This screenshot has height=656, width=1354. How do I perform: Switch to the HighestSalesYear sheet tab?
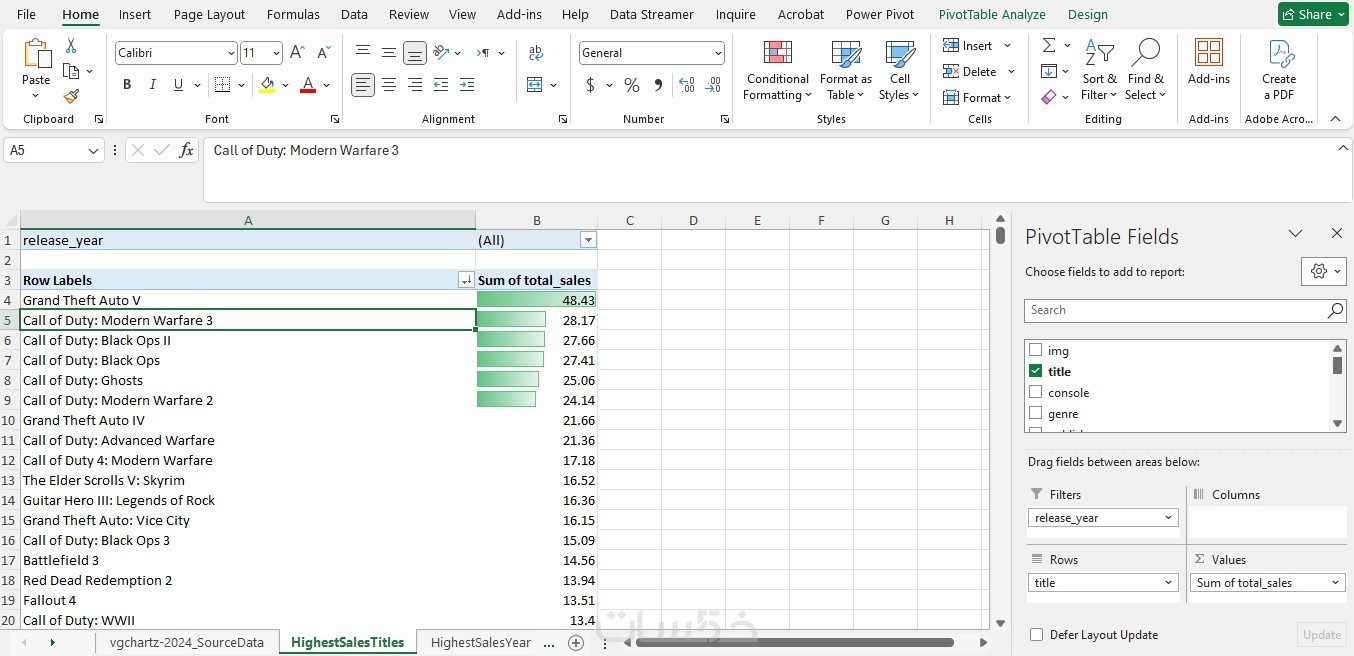click(480, 643)
